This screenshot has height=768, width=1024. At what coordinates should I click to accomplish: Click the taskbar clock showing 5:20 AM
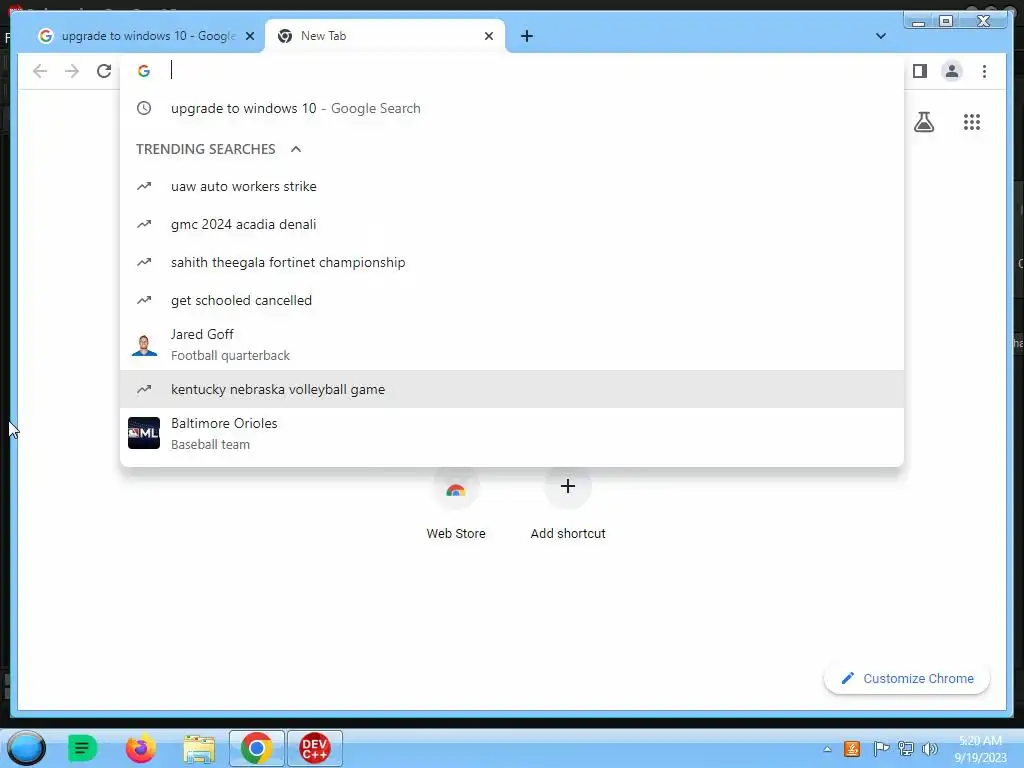(x=980, y=749)
